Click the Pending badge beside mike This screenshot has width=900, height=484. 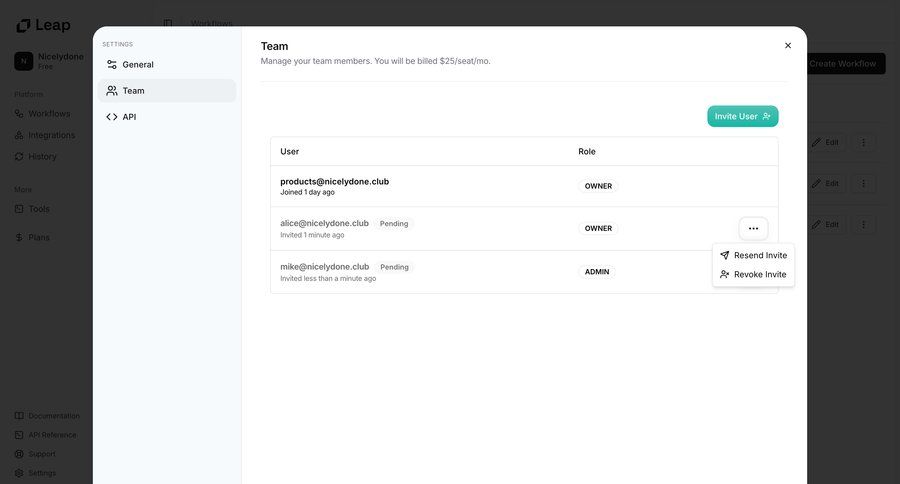(394, 268)
